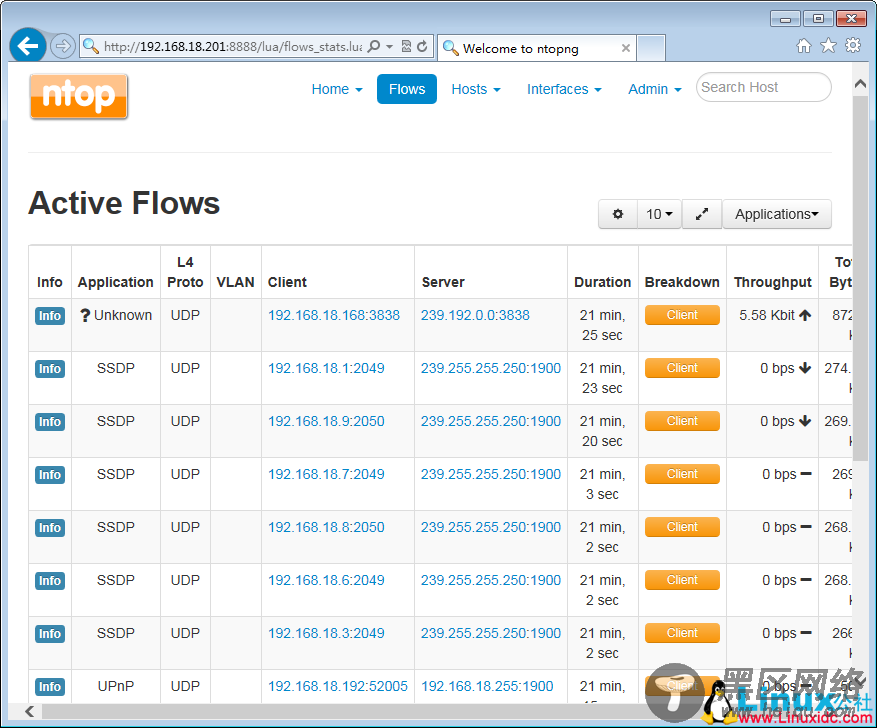Viewport: 877px width, 728px height.
Task: Open browser tools gear icon
Action: tap(853, 45)
